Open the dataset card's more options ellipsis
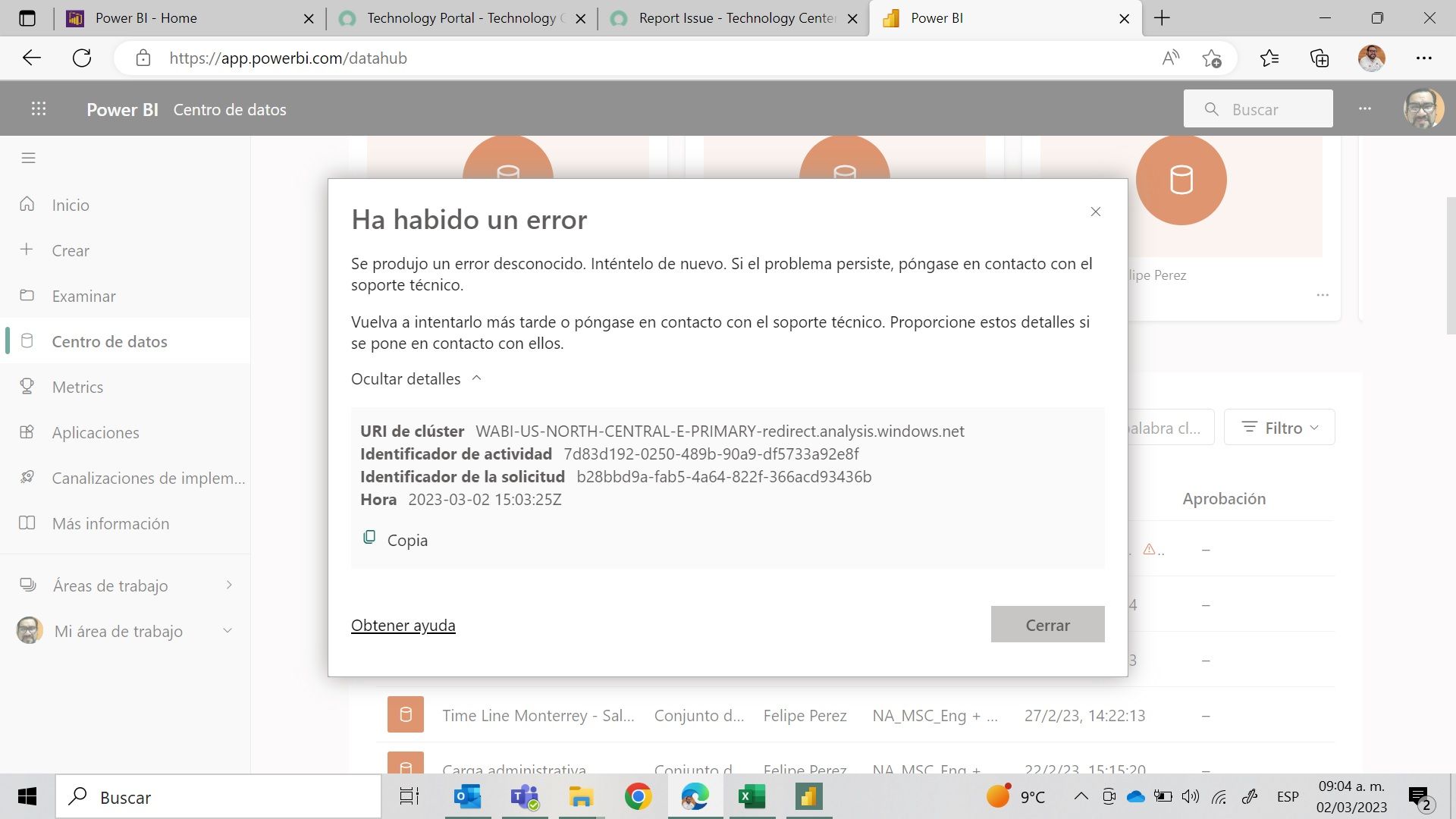 click(x=1323, y=295)
